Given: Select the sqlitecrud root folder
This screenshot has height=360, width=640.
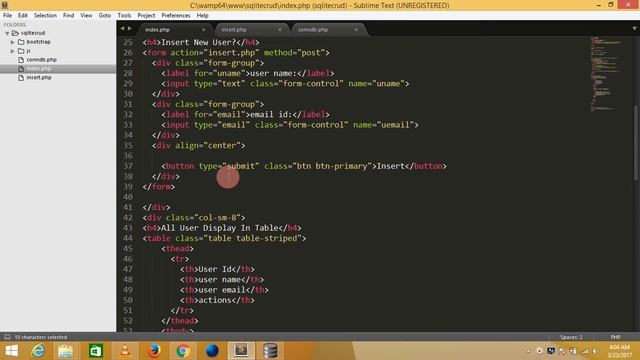Looking at the screenshot, I should coord(33,33).
